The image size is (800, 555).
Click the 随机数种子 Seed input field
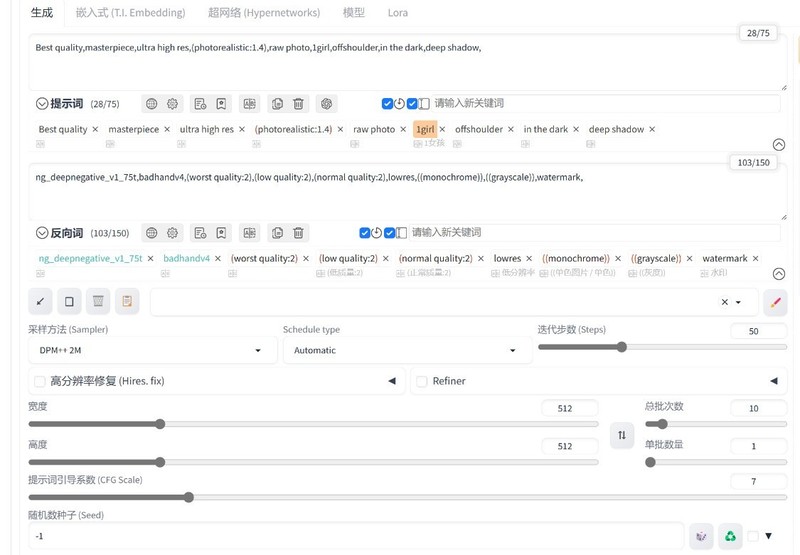click(356, 536)
